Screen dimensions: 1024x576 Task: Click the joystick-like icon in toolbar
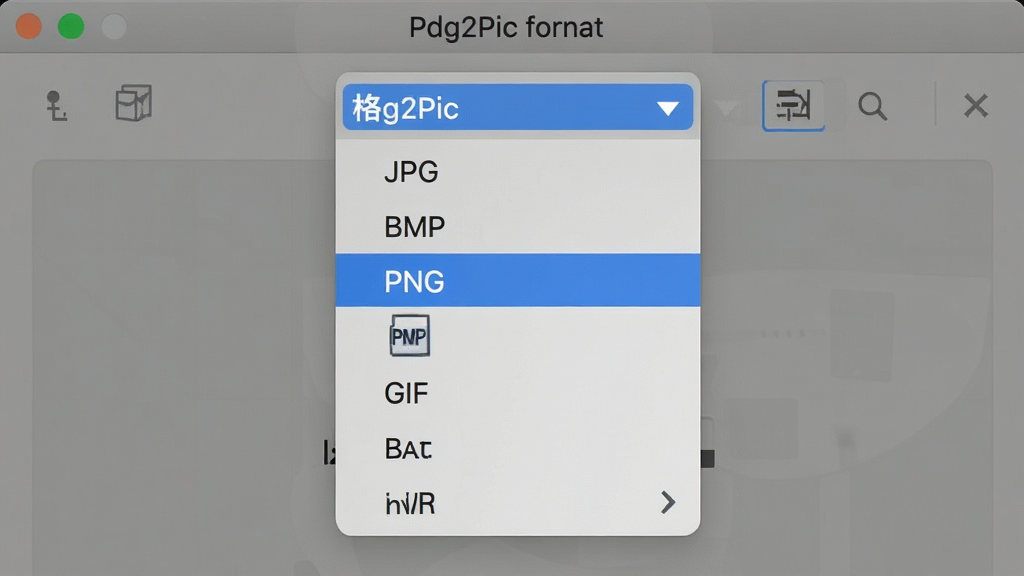[56, 106]
